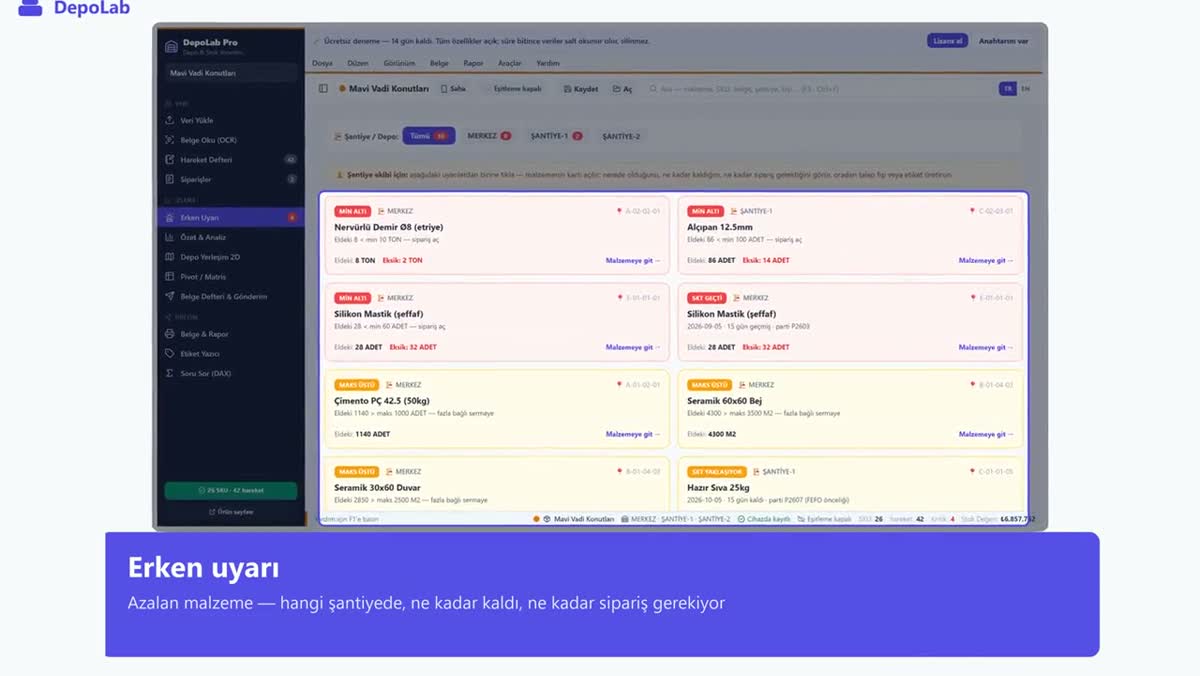
Task: Click the DepoLab brand logo at top left
Action: [75, 8]
